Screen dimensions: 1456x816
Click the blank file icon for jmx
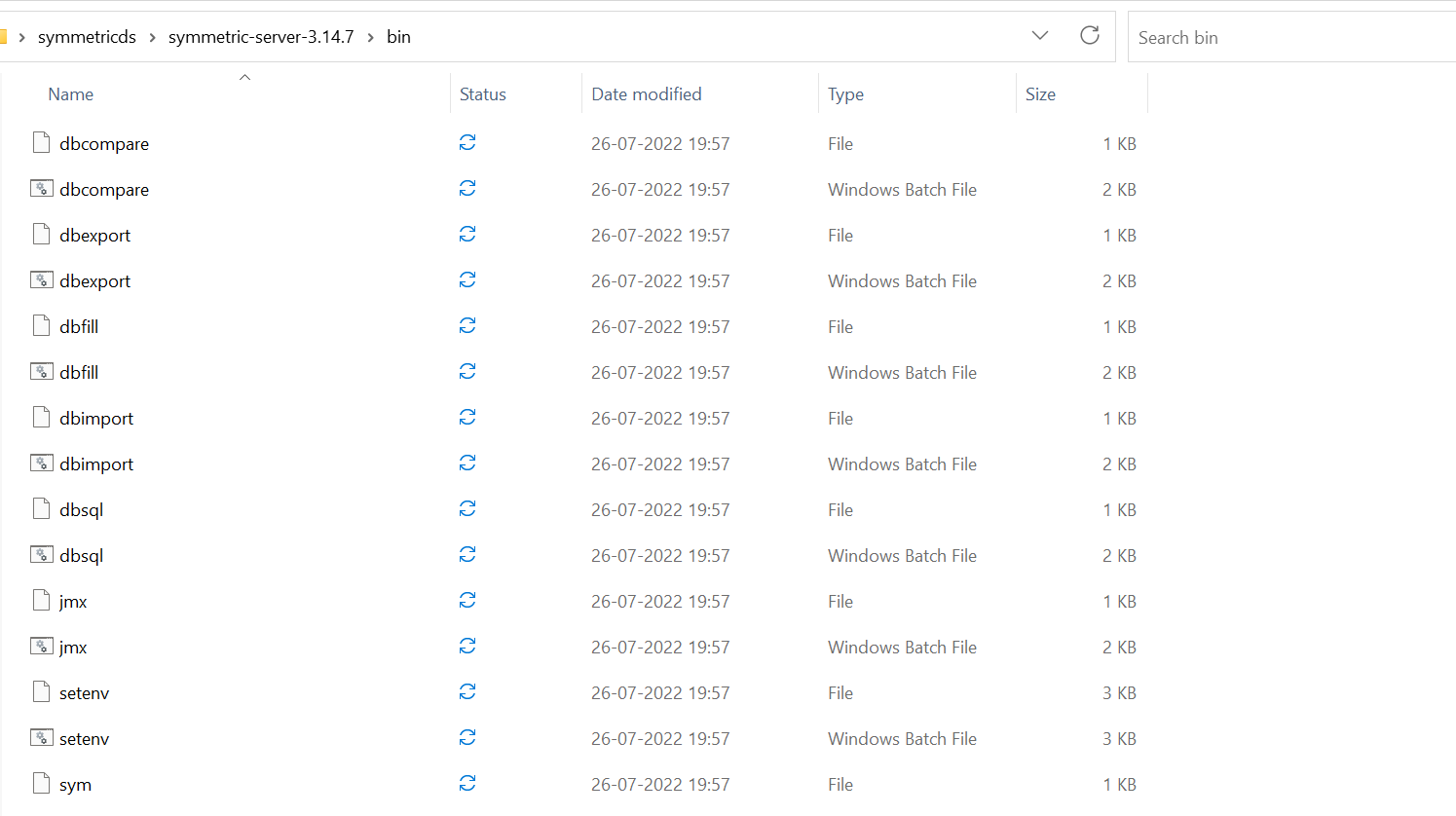pos(41,601)
